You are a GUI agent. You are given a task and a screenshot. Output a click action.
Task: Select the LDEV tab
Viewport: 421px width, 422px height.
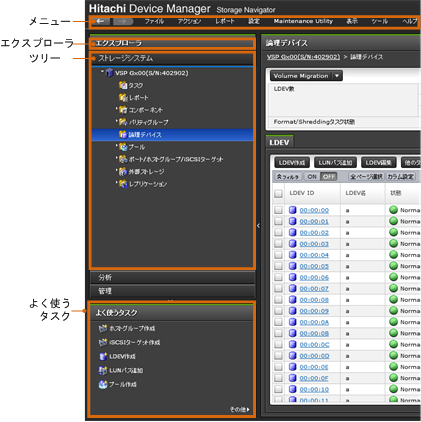click(279, 142)
